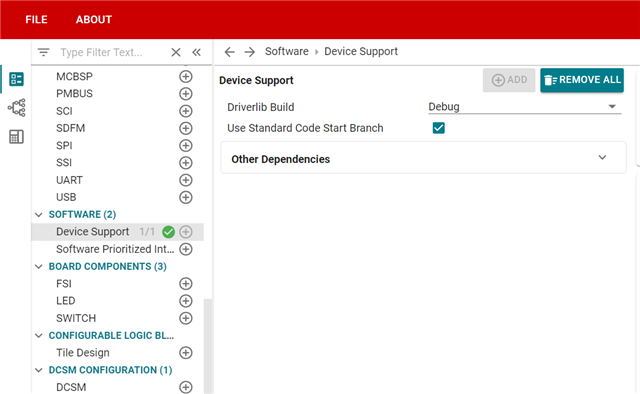
Task: Add a DCSM instance with plus icon
Action: (x=186, y=387)
